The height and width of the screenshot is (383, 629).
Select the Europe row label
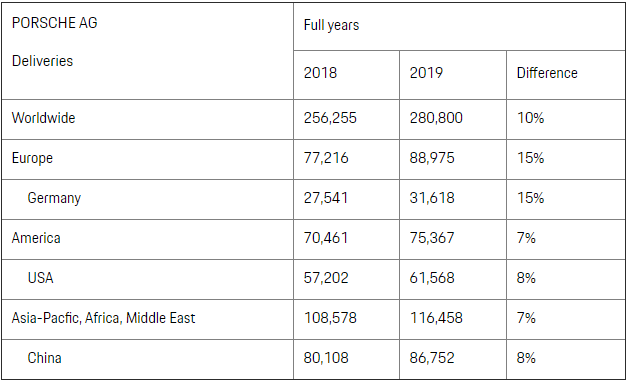pyautogui.click(x=32, y=158)
